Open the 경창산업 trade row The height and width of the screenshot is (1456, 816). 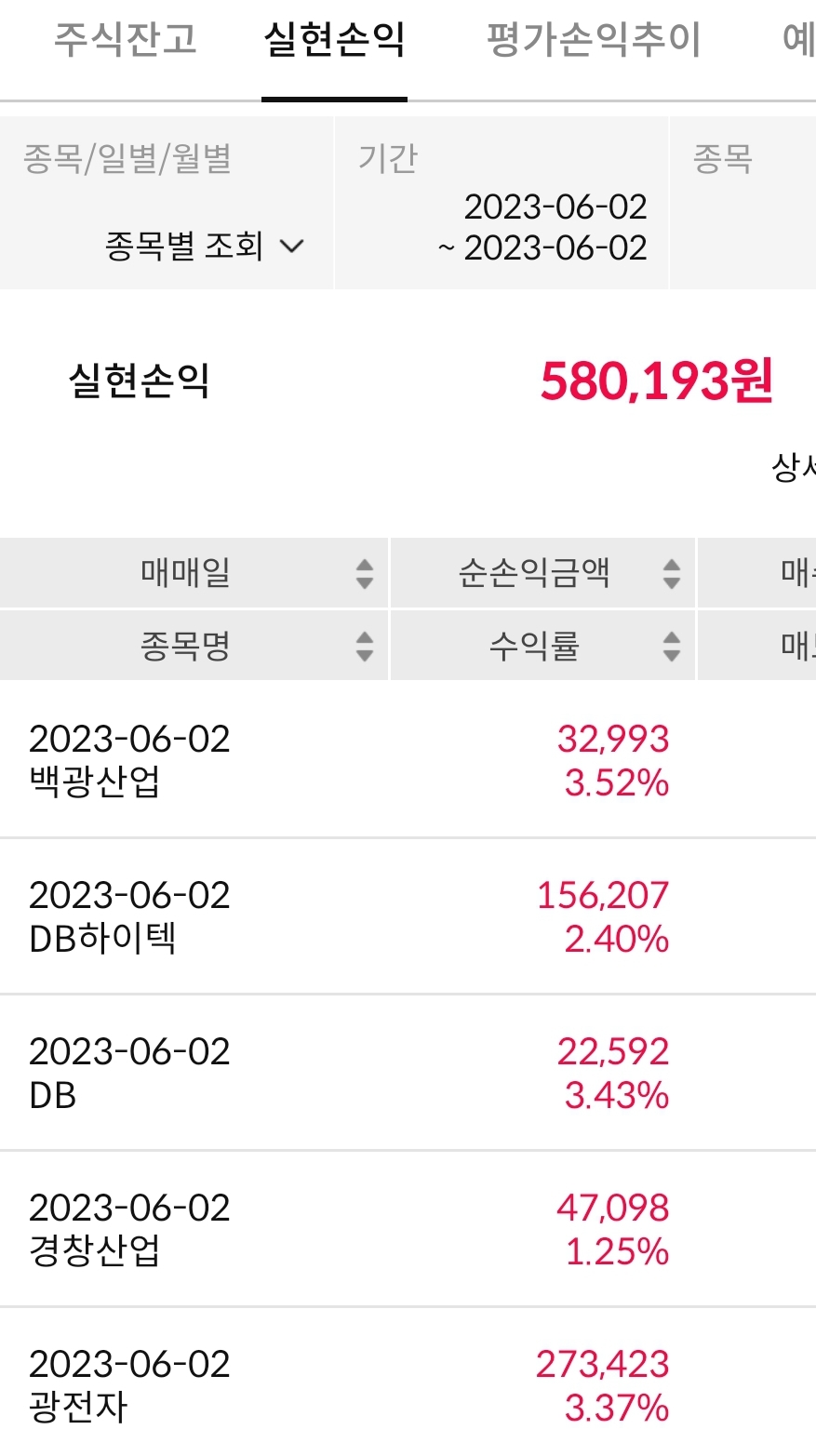coord(408,1229)
